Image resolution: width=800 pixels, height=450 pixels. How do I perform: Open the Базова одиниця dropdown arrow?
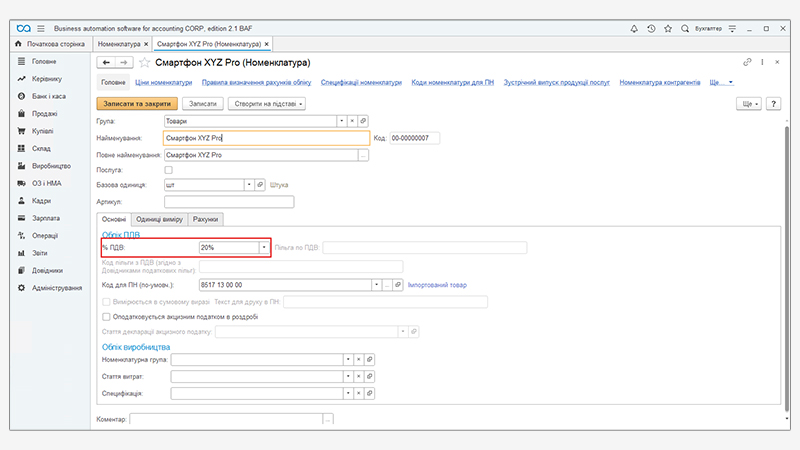[247, 185]
